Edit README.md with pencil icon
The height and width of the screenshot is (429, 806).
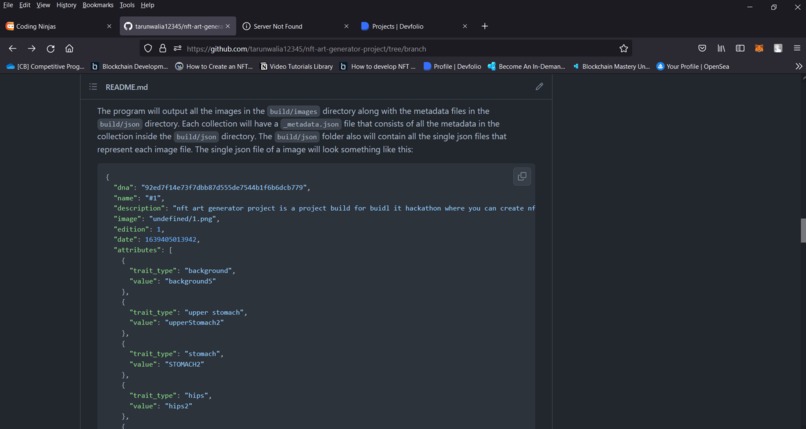pos(539,86)
